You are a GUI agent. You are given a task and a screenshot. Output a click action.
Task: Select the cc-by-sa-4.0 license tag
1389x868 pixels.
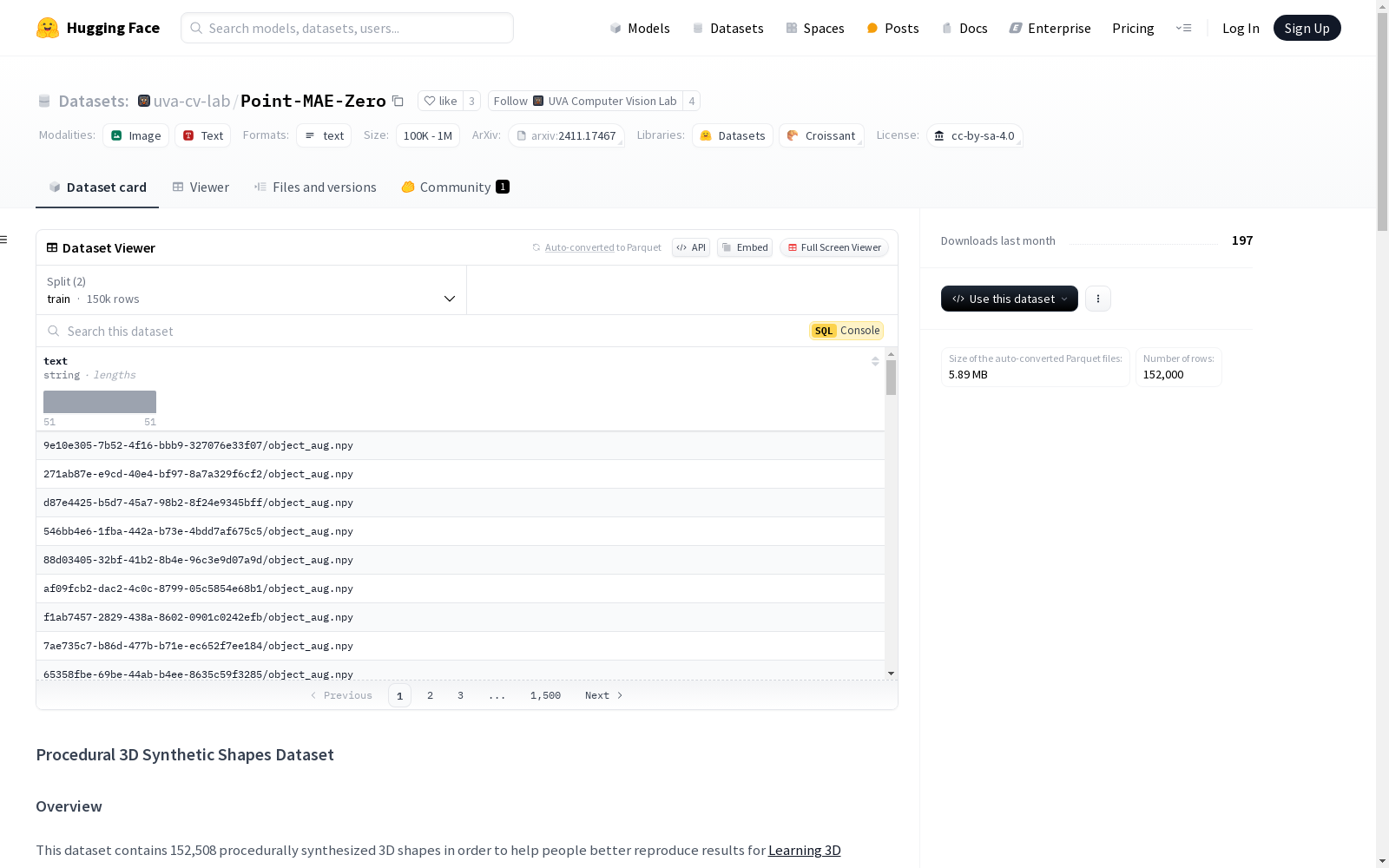coord(974,135)
